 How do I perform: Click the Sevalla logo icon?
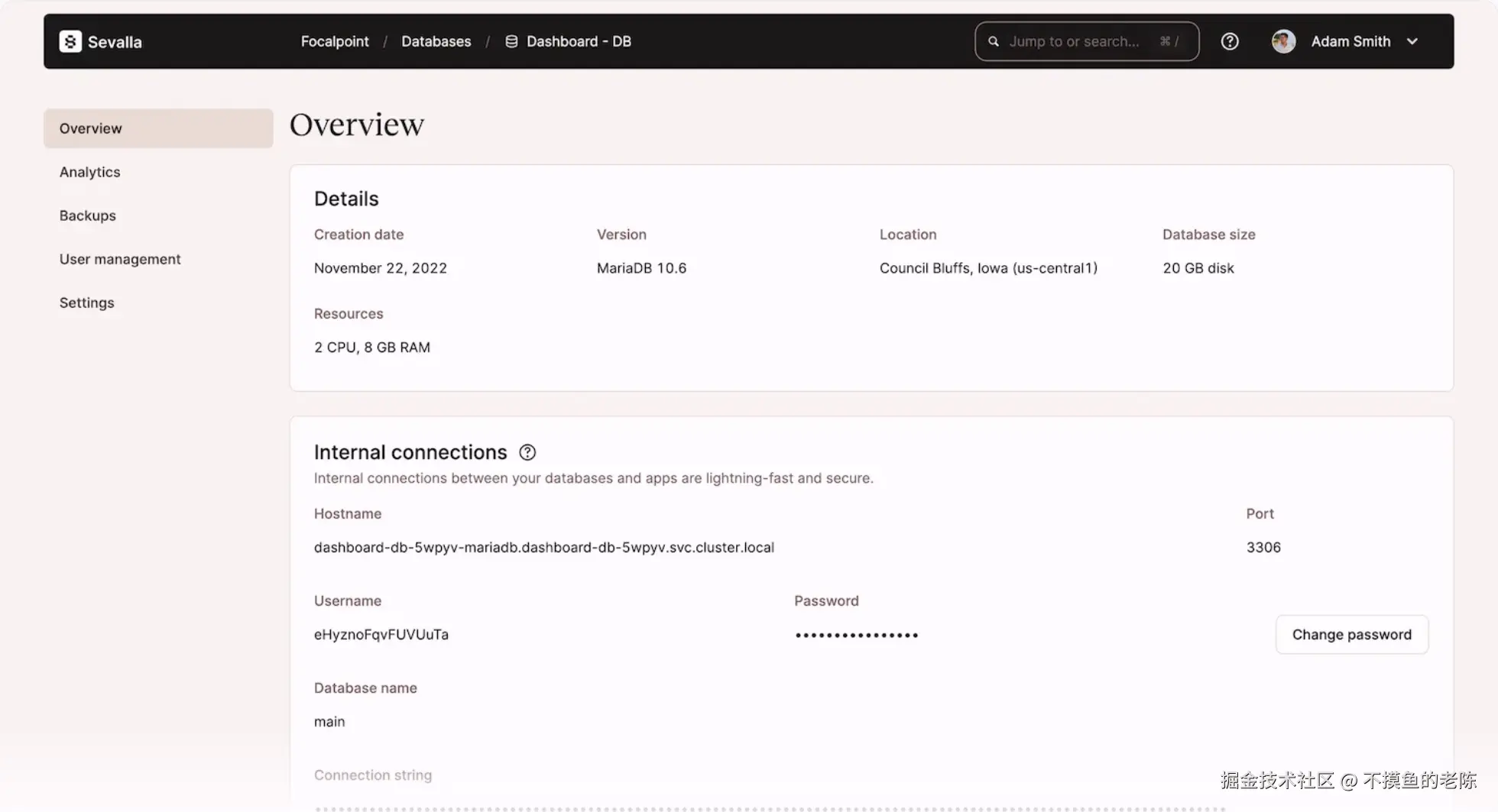click(70, 41)
